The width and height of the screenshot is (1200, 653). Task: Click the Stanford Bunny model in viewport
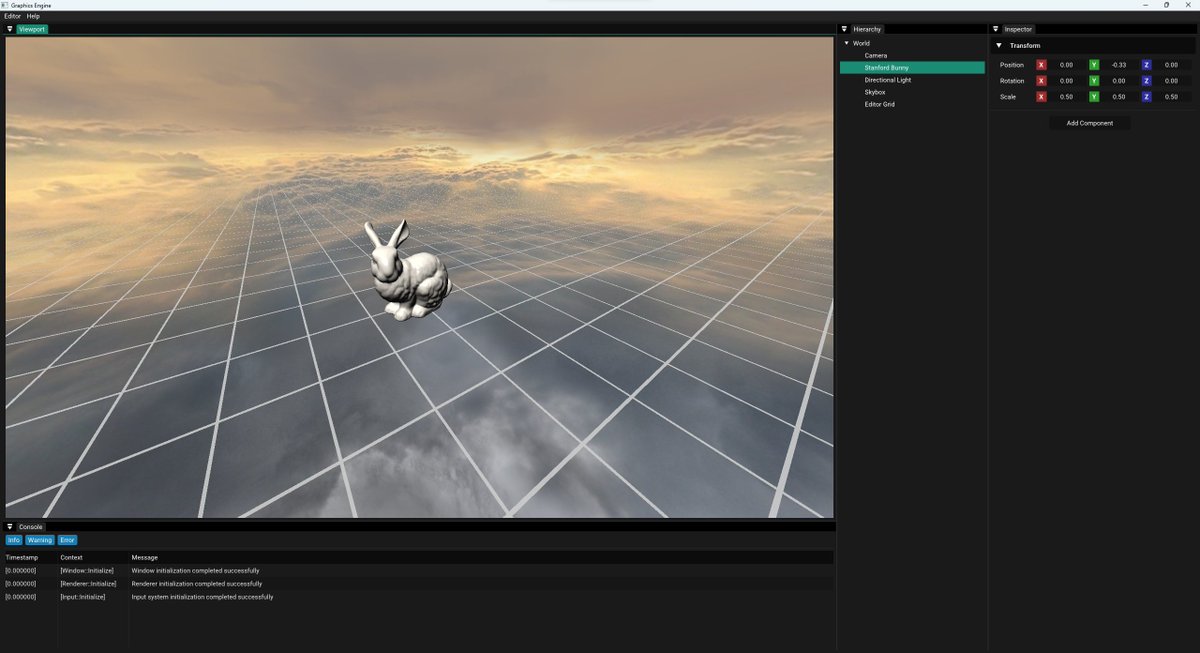[x=408, y=277]
